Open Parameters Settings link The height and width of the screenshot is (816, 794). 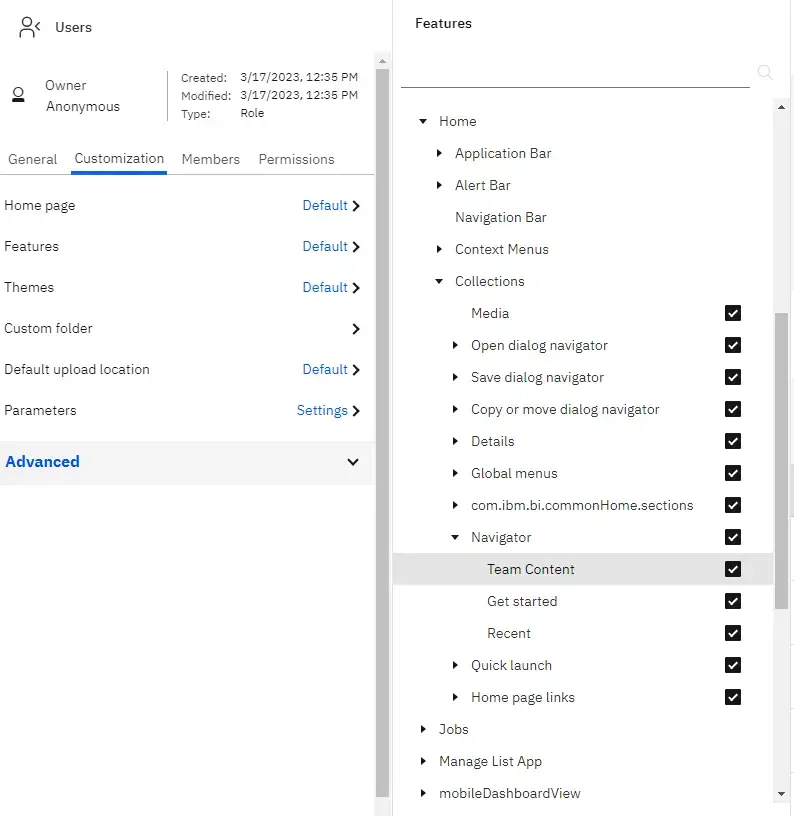(322, 411)
